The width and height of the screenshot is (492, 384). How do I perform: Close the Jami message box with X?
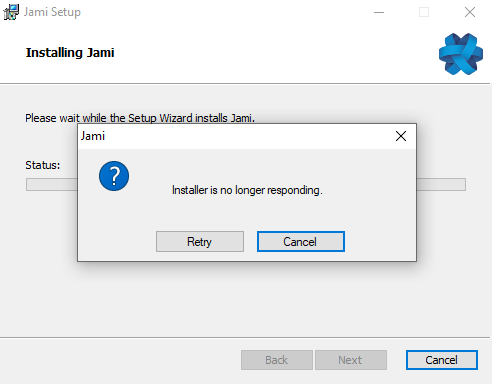click(x=401, y=136)
